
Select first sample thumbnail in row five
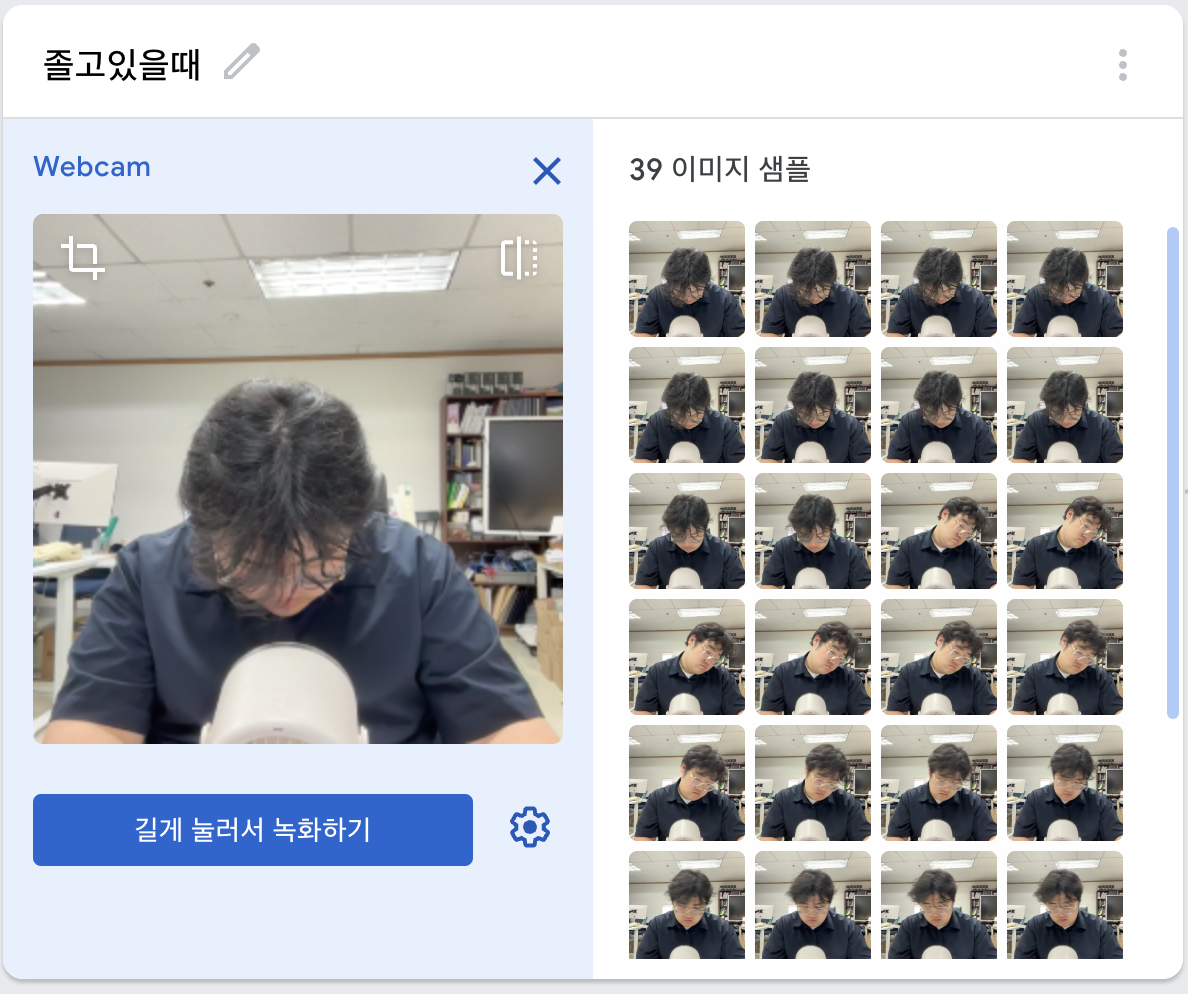tap(686, 783)
